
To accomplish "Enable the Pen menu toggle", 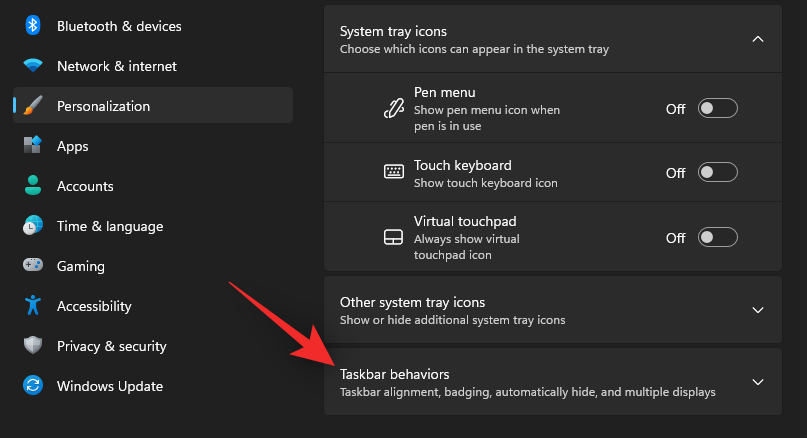I will tap(717, 109).
